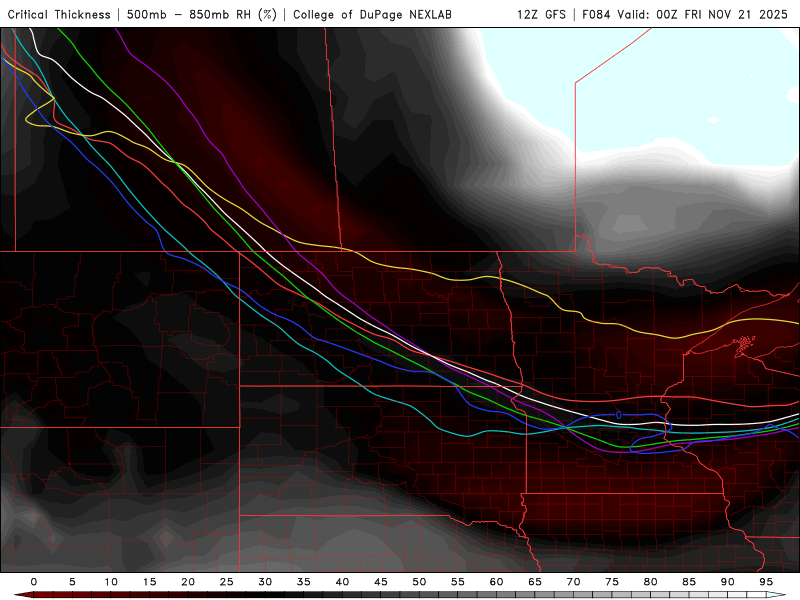Image resolution: width=800 pixels, height=600 pixels.
Task: Click the "30" value on the color scale
Action: [265, 582]
